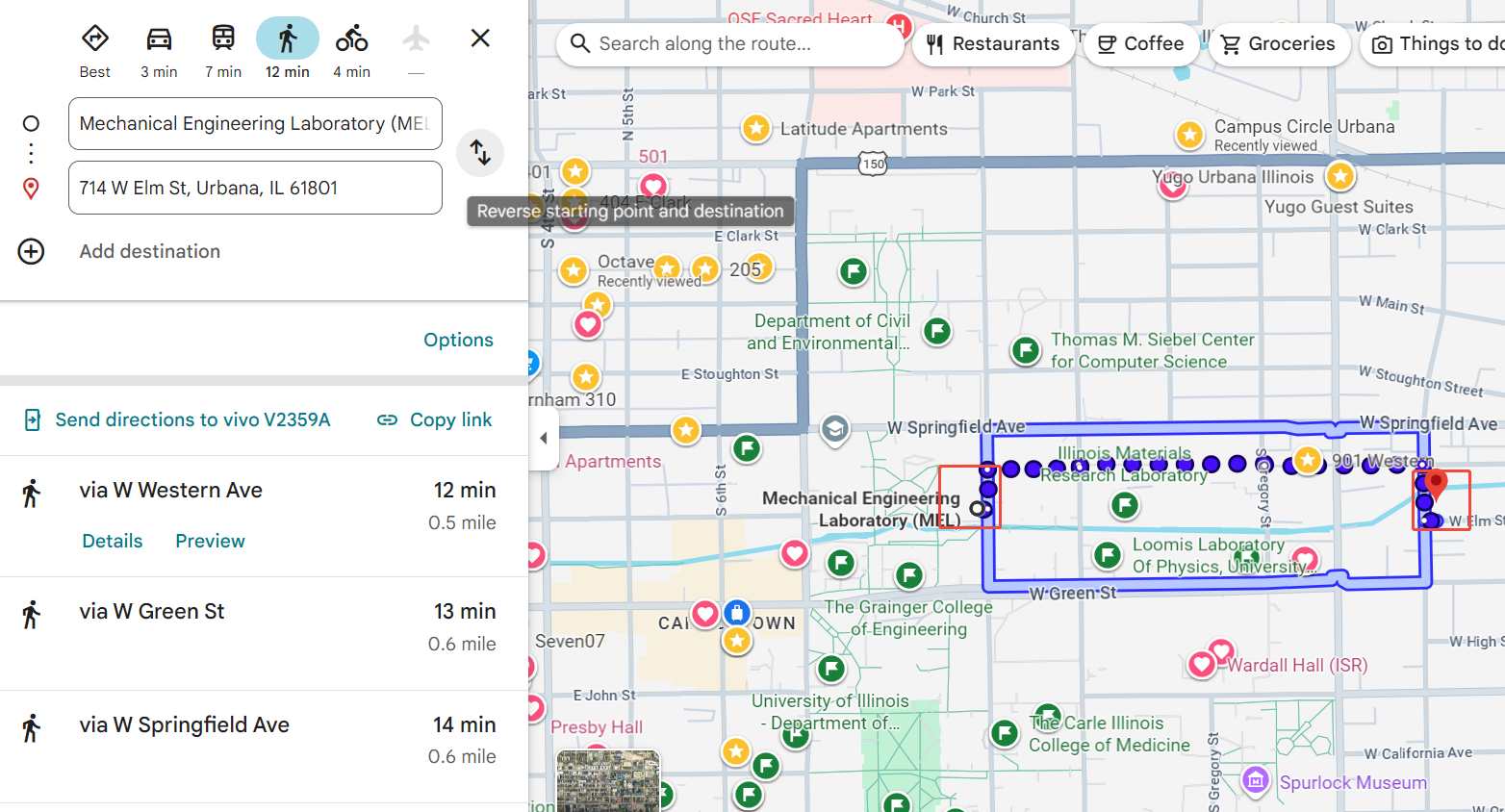Send directions to vivo V2359A

coord(178,419)
